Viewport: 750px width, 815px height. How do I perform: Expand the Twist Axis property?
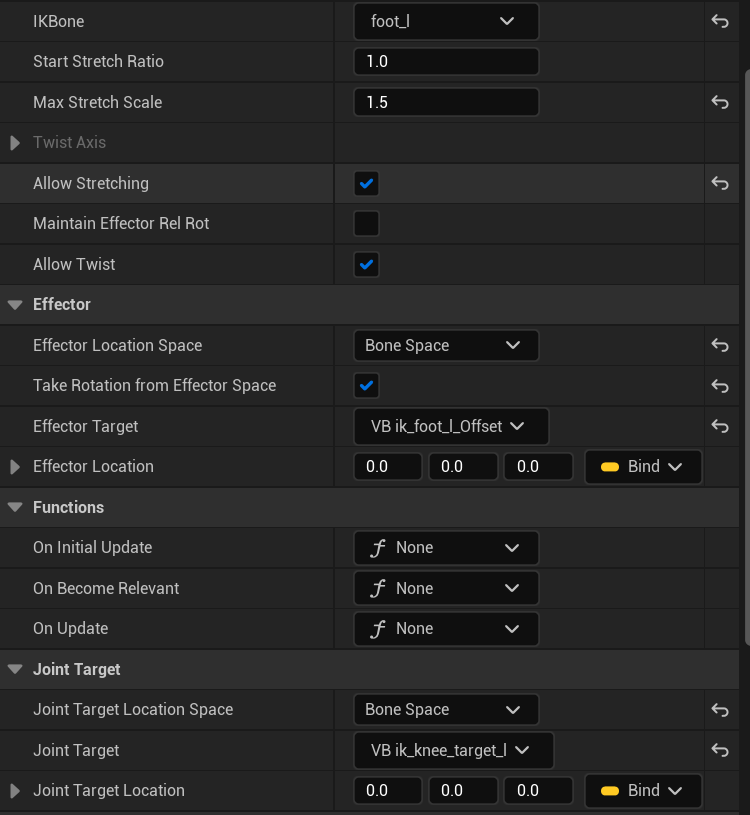point(15,143)
